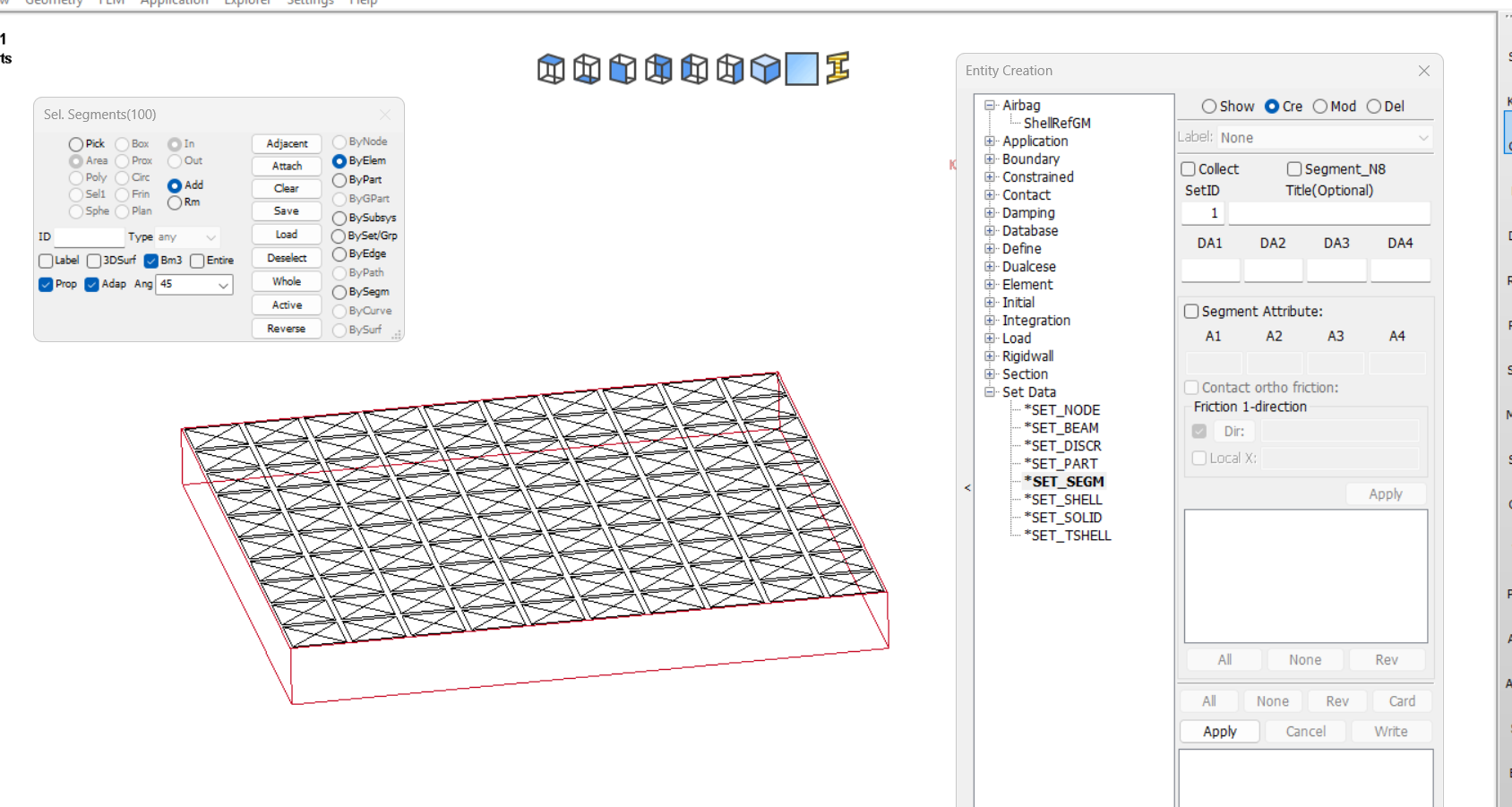Switch to the isometric solid cube view
1512x807 pixels.
(x=766, y=69)
